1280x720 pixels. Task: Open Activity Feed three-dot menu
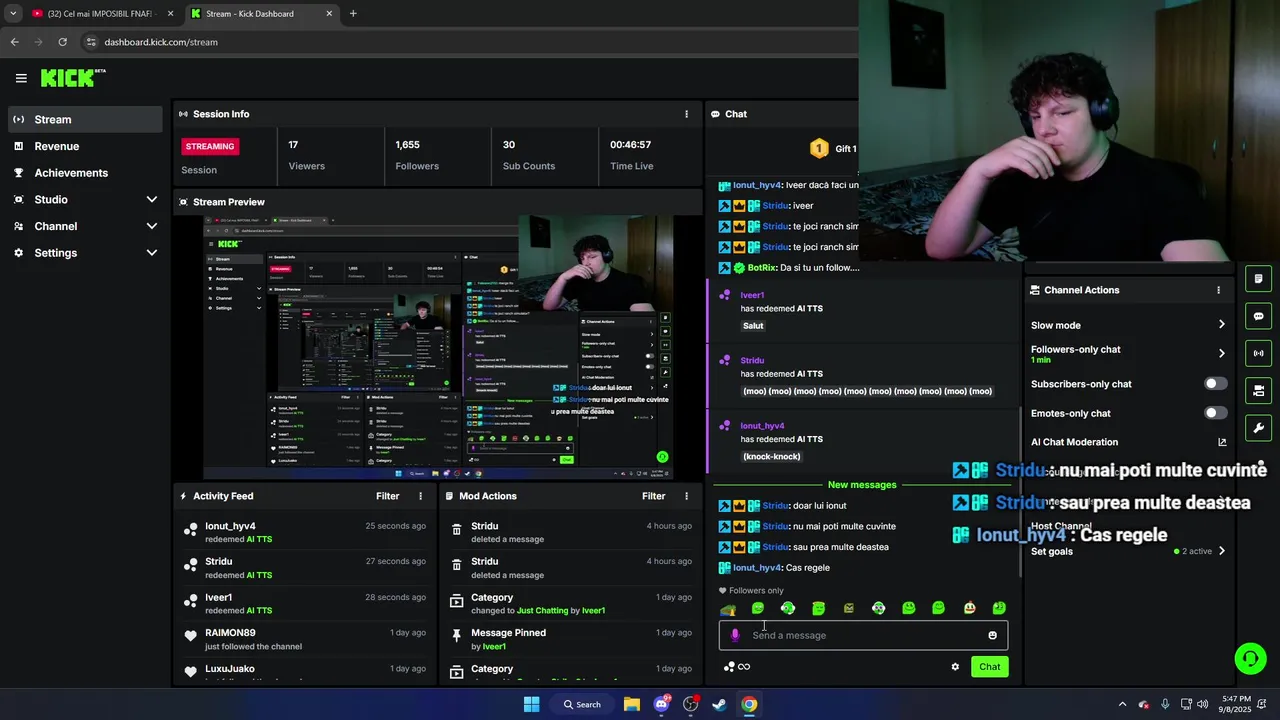tap(420, 496)
